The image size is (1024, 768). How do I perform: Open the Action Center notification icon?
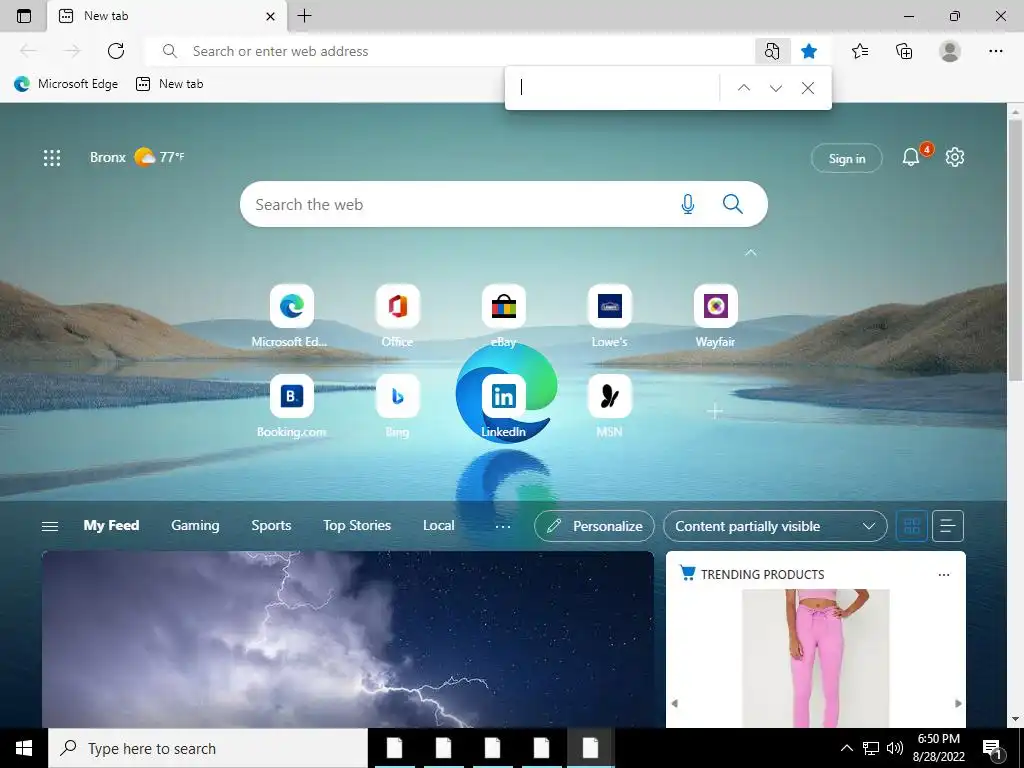[x=993, y=748]
